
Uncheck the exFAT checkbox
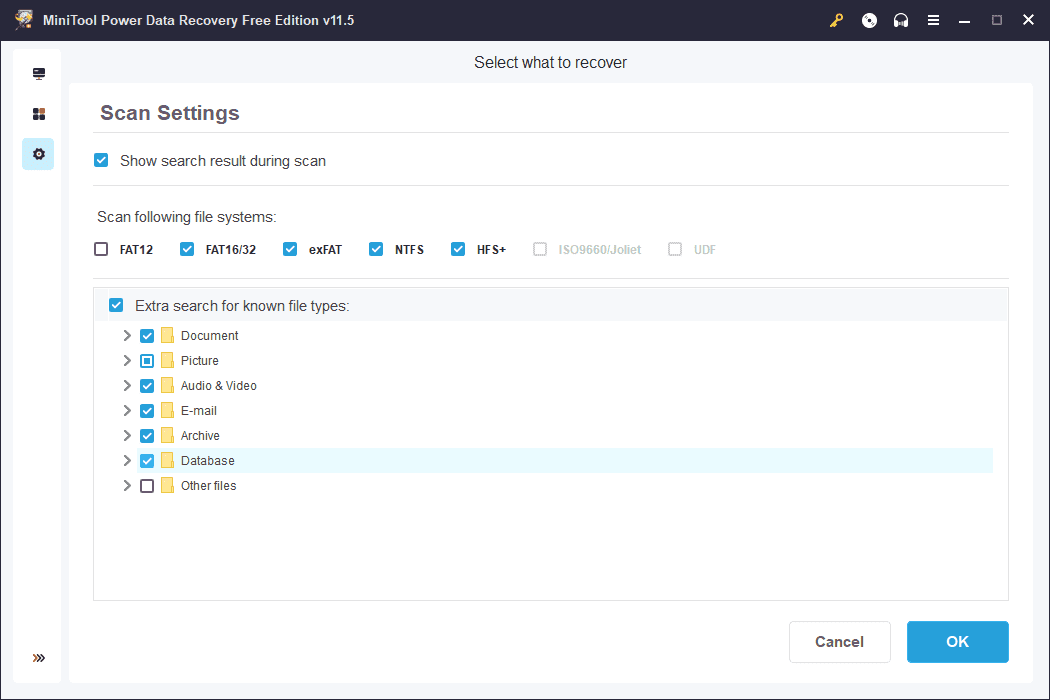pyautogui.click(x=290, y=249)
